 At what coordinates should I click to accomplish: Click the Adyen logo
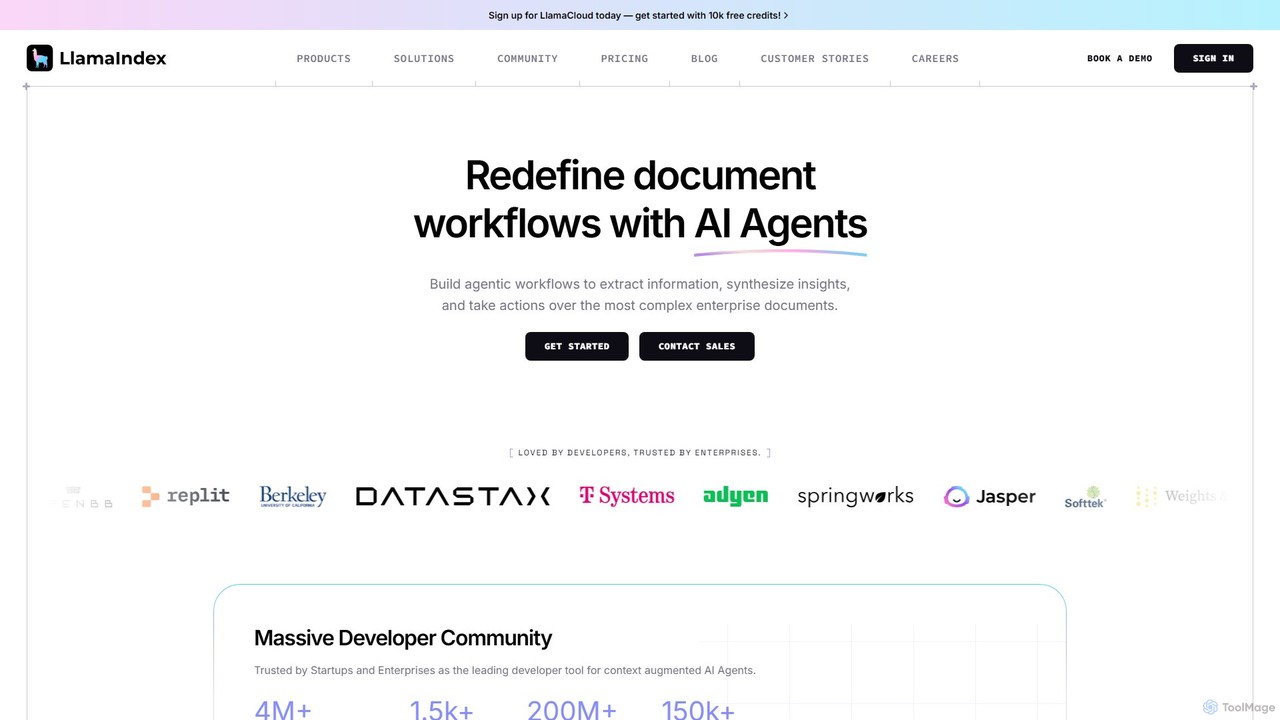(x=736, y=496)
